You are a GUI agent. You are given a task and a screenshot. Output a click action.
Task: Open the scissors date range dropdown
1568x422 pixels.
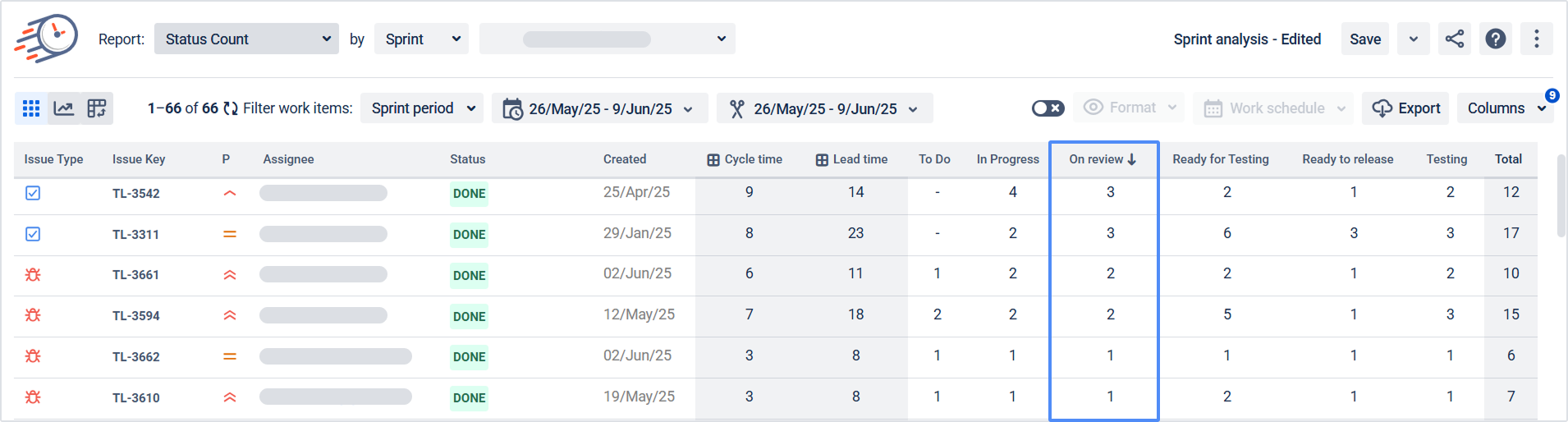(x=824, y=108)
